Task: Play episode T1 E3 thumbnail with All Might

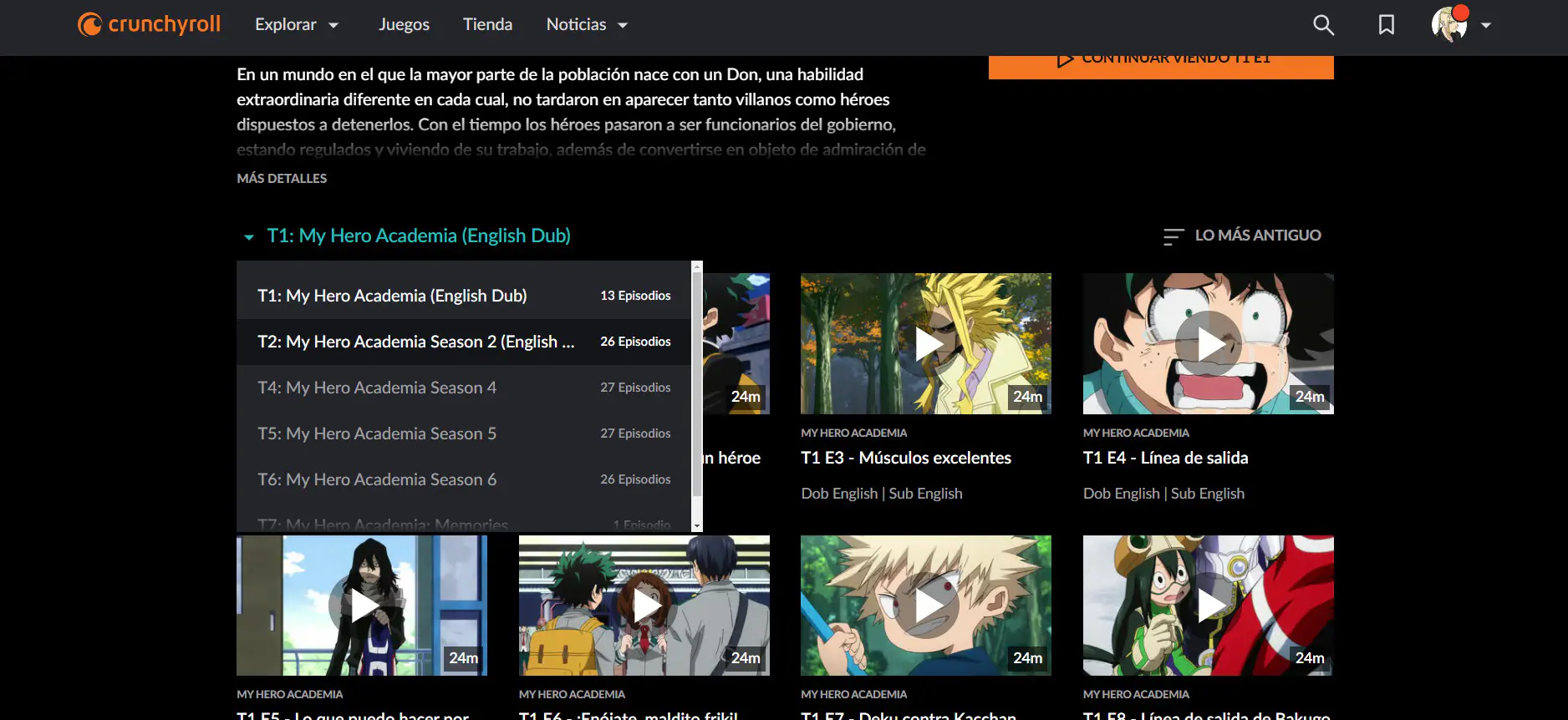Action: point(926,343)
